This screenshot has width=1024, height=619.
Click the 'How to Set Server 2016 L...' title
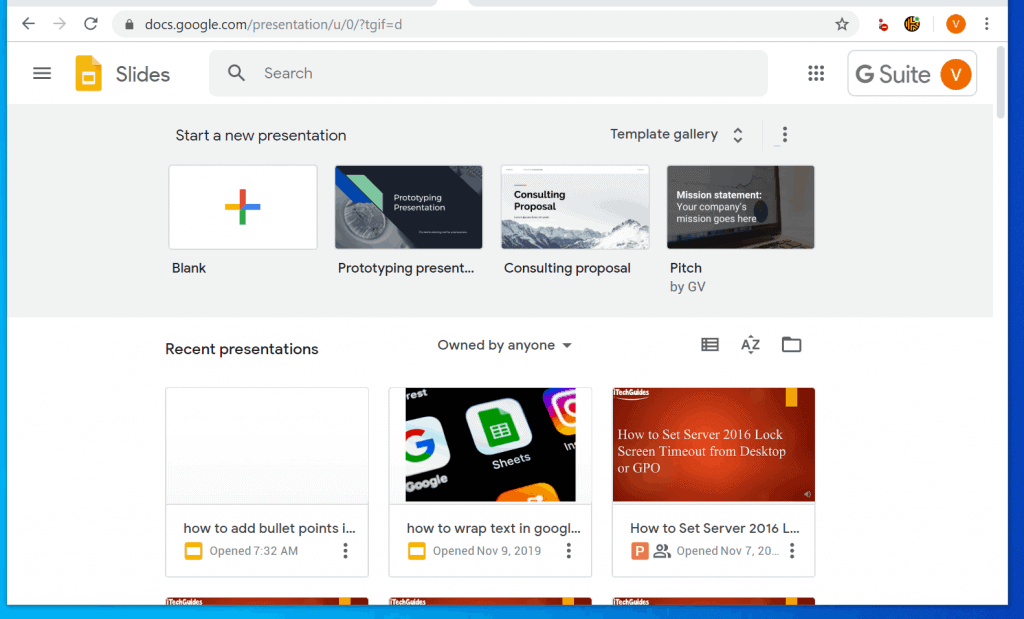714,528
